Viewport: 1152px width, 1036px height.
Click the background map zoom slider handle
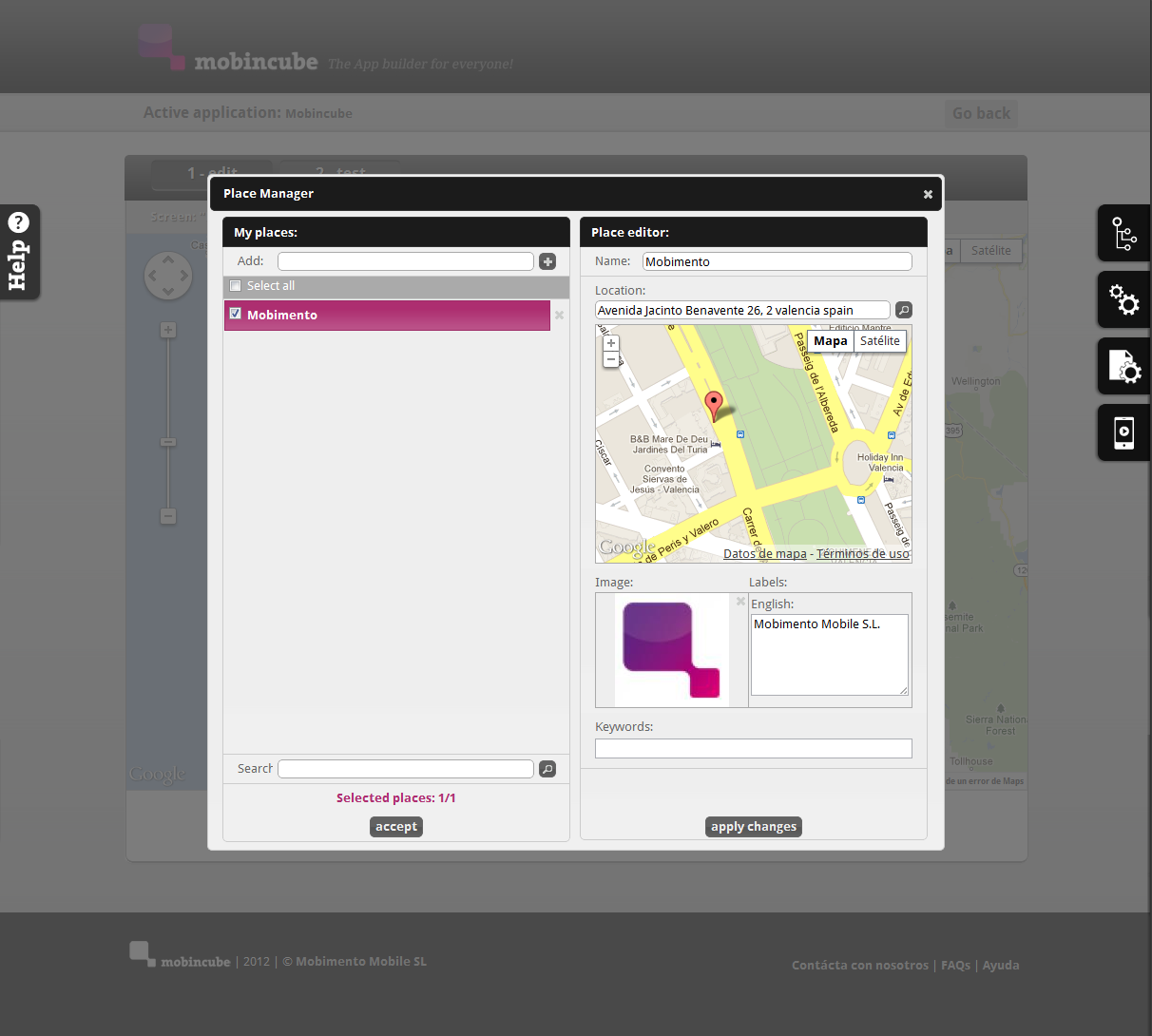(x=168, y=442)
